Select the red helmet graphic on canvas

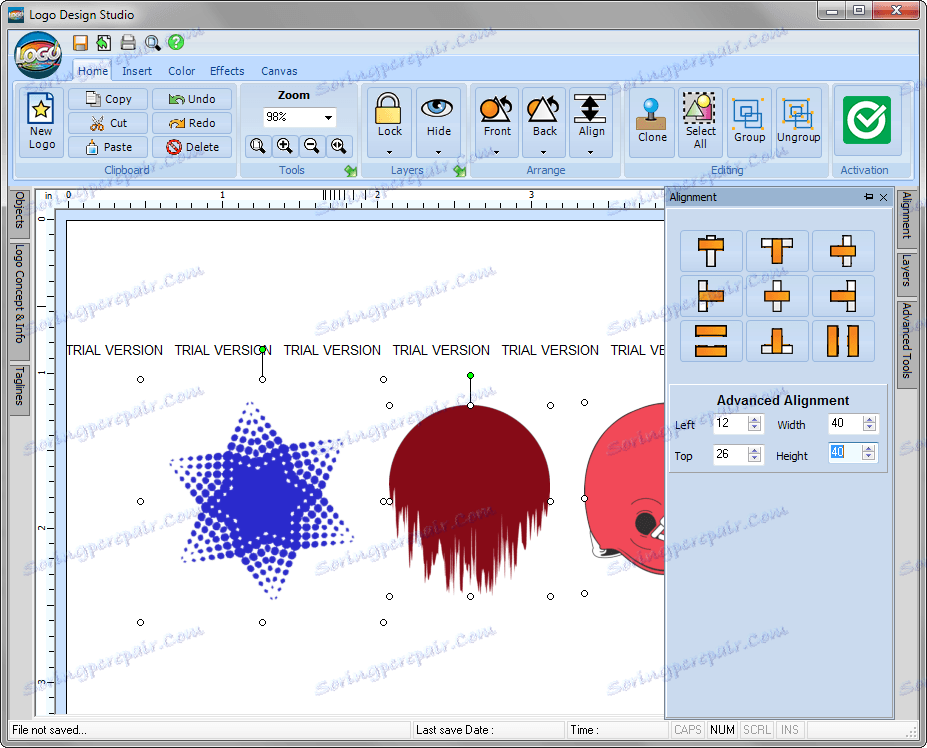click(x=625, y=488)
